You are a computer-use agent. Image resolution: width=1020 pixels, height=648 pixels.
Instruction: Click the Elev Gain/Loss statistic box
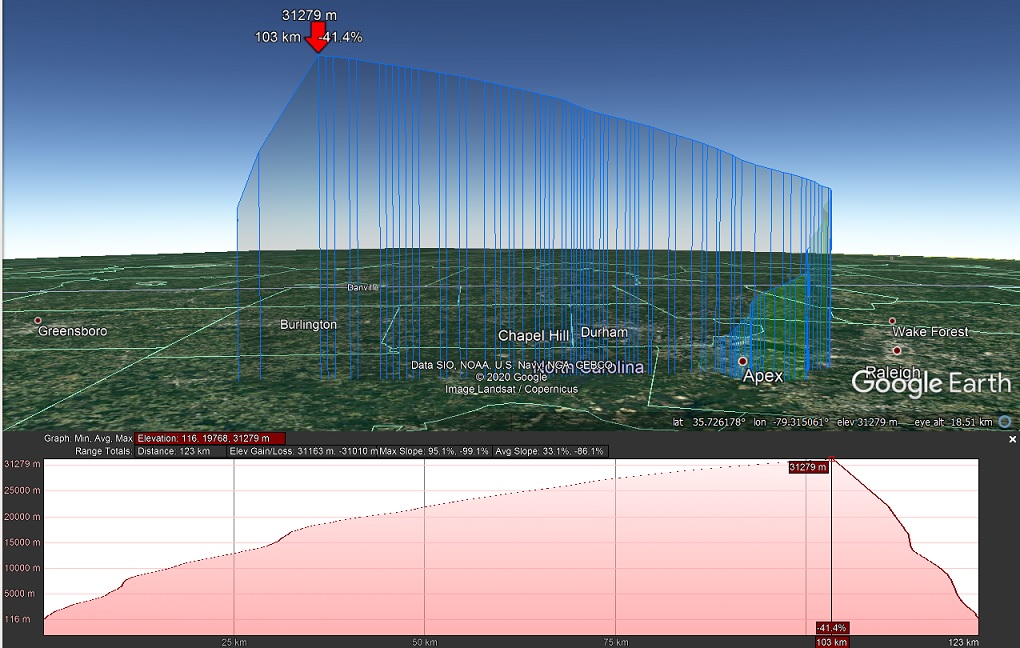[x=301, y=451]
